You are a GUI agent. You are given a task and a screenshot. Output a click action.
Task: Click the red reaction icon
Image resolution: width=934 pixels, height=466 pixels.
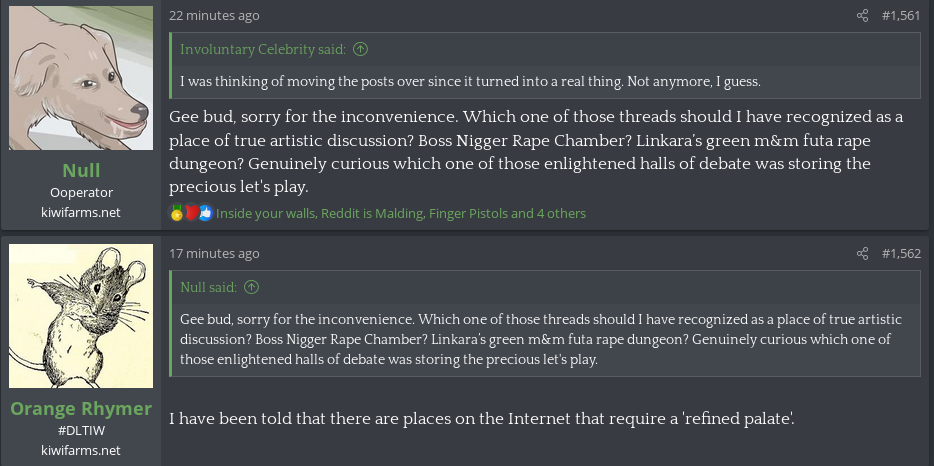(x=191, y=213)
